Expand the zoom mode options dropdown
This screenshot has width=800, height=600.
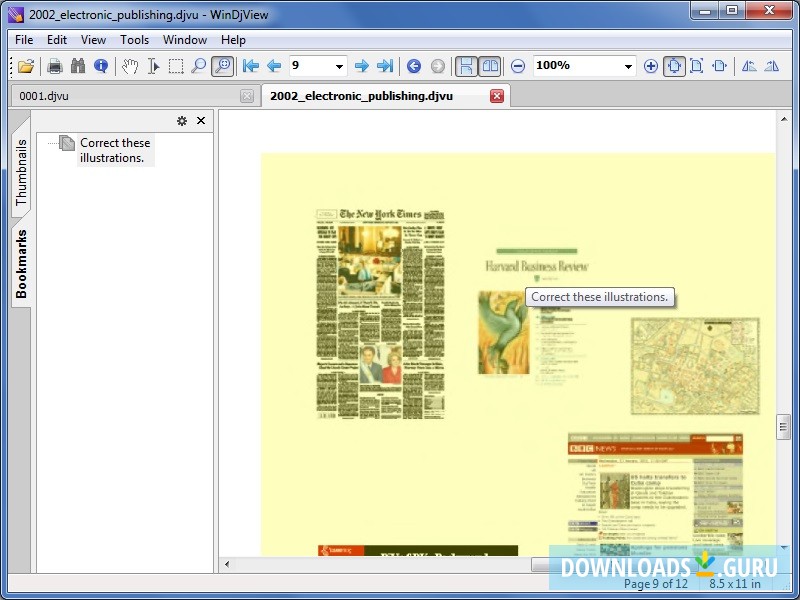tap(629, 65)
